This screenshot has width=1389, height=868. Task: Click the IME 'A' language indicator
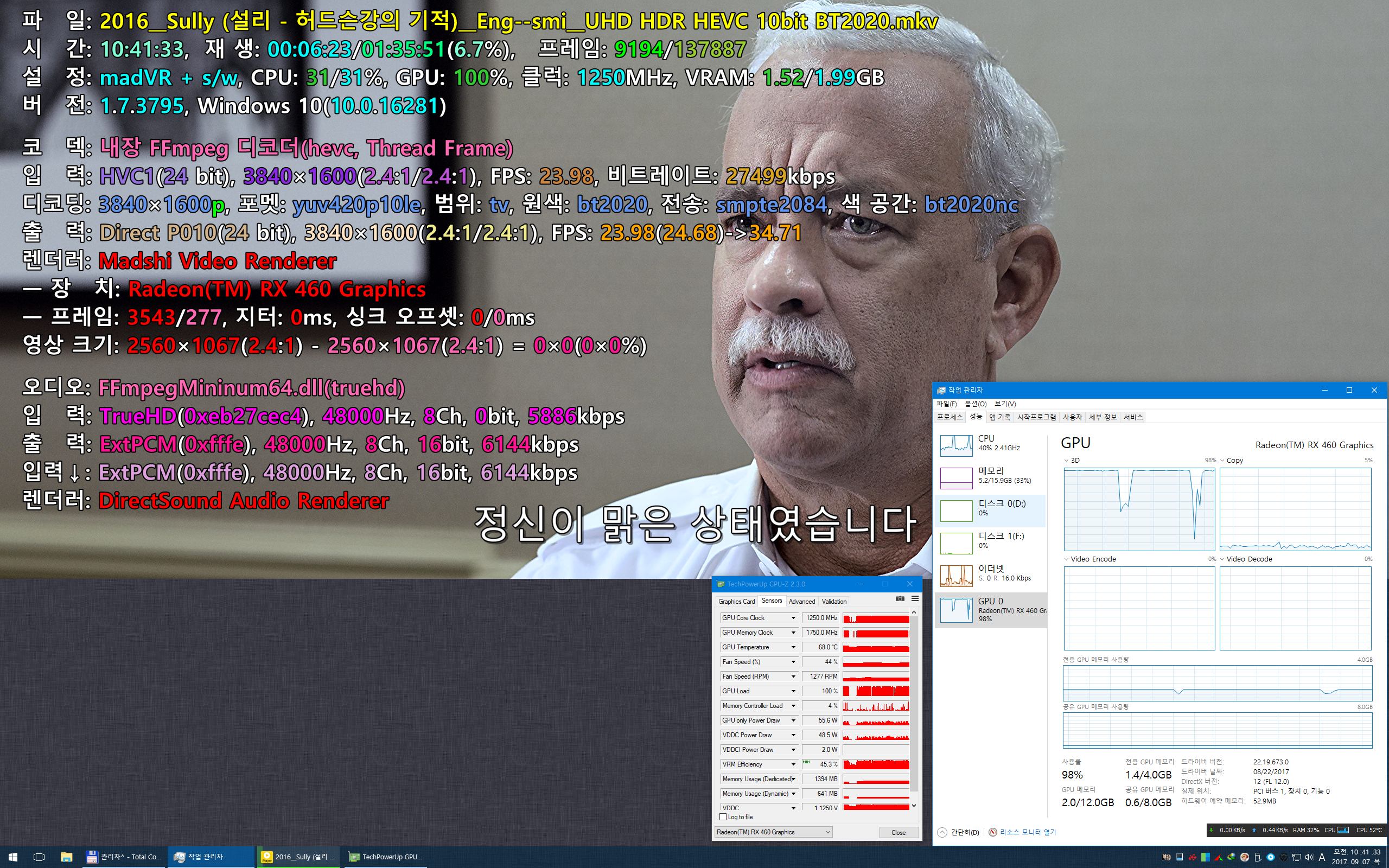[x=1322, y=857]
